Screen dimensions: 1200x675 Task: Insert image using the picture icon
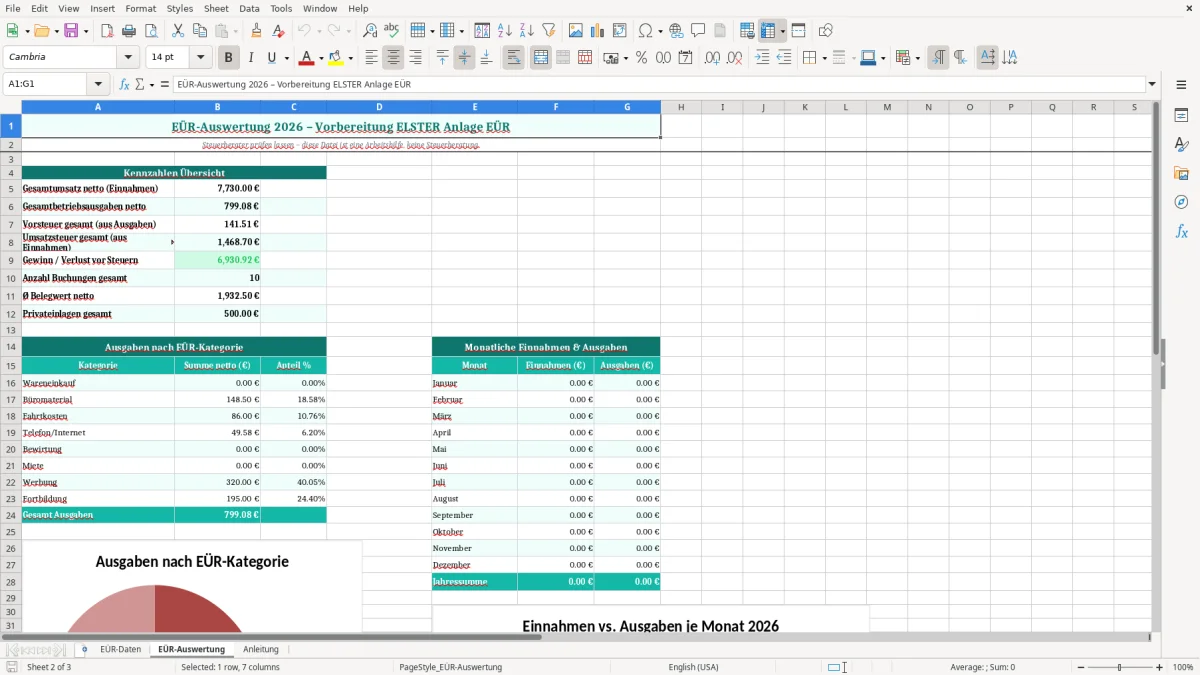pyautogui.click(x=576, y=31)
